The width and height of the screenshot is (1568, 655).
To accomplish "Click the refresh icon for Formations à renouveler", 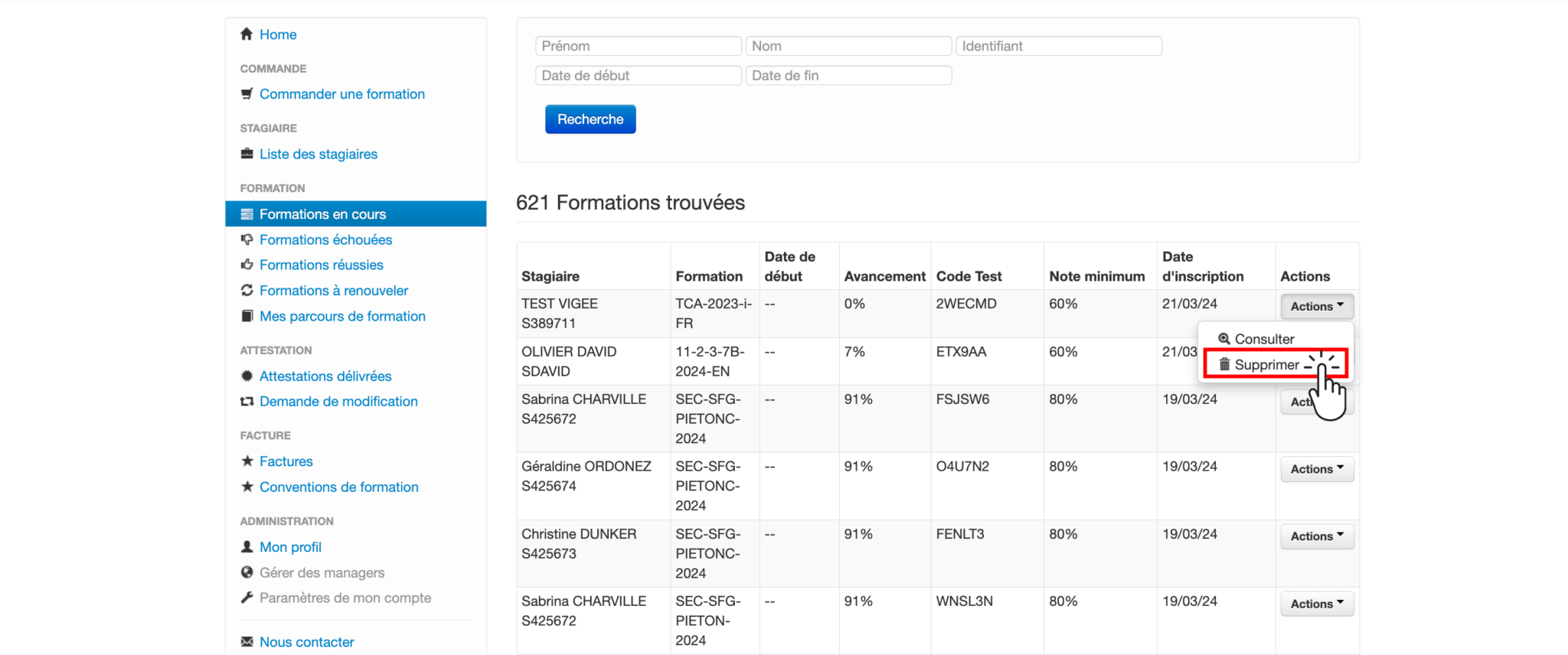I will tap(247, 291).
